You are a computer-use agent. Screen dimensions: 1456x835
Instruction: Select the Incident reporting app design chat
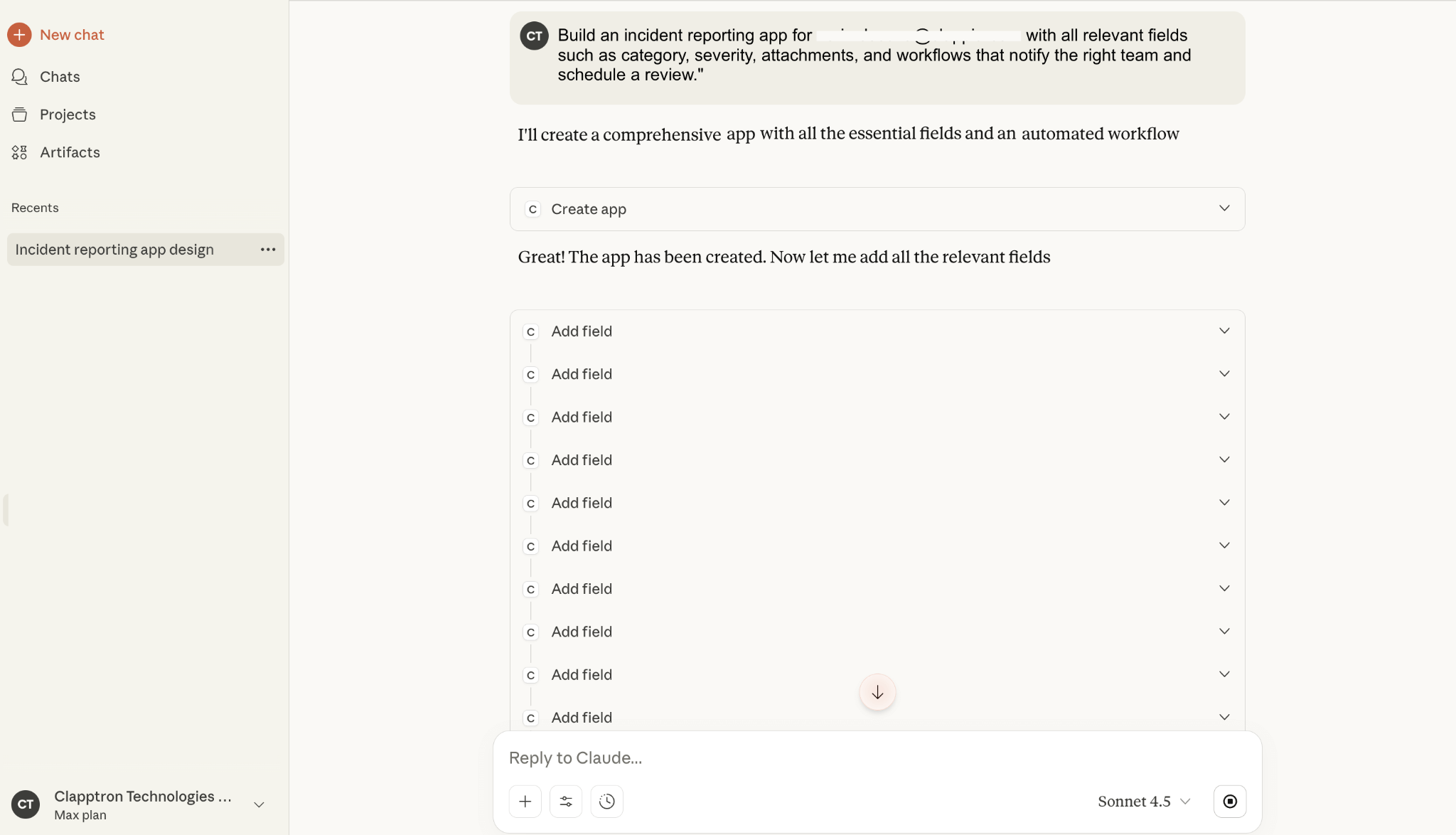coord(114,249)
